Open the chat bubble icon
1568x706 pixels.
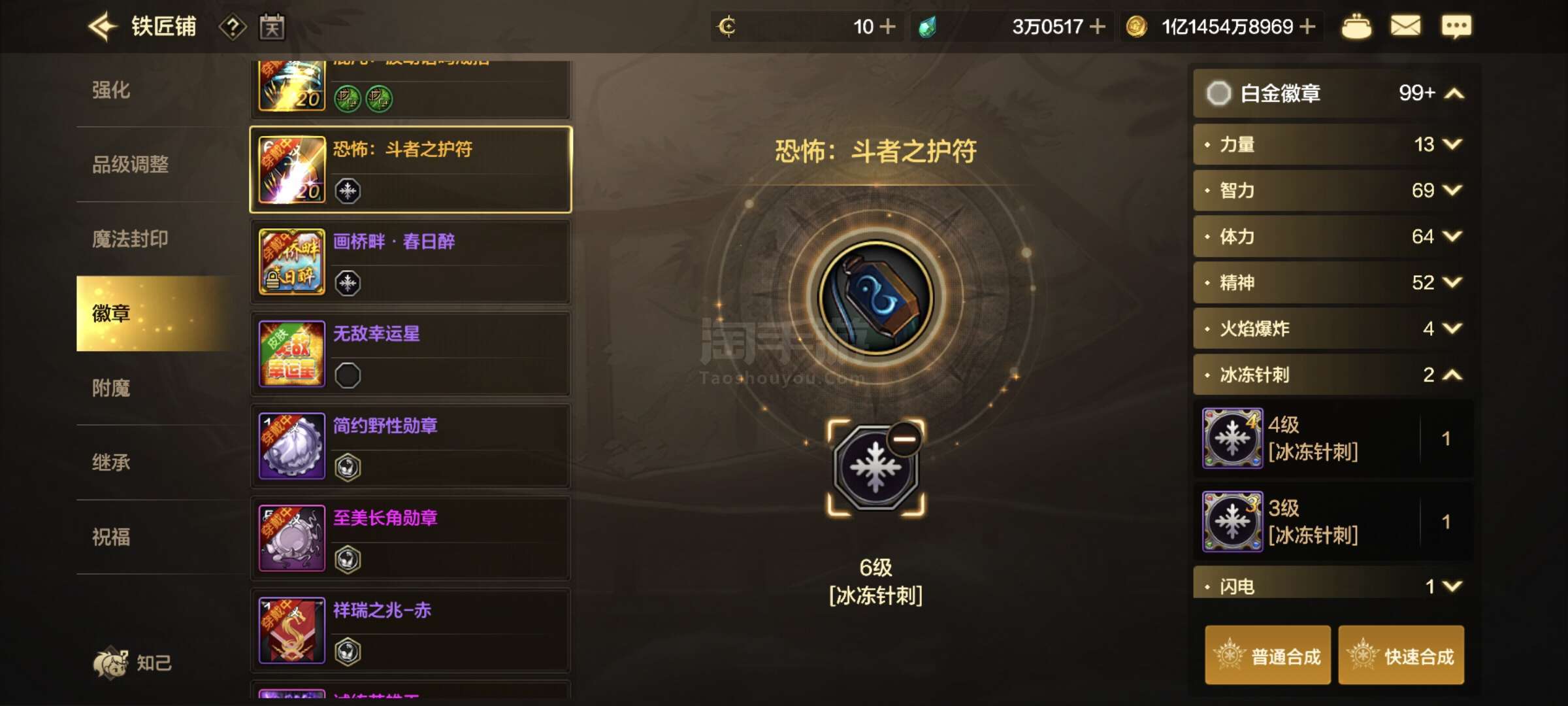(x=1456, y=27)
